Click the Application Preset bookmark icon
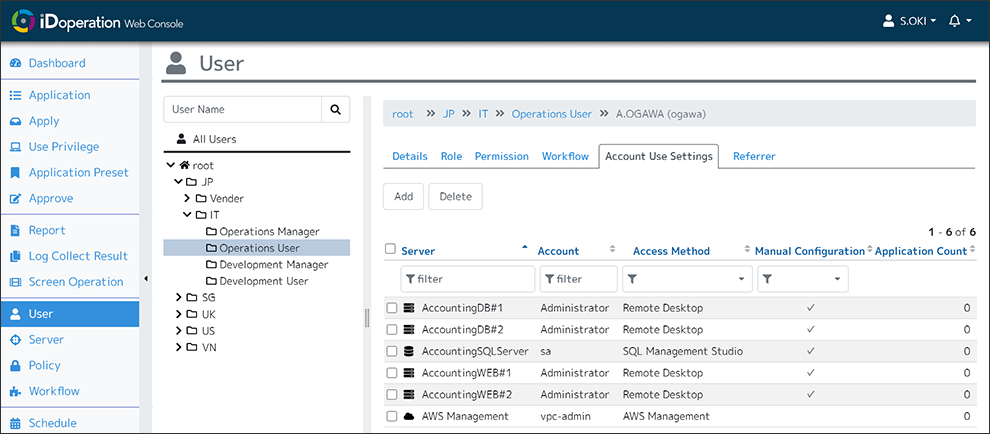 tap(16, 172)
